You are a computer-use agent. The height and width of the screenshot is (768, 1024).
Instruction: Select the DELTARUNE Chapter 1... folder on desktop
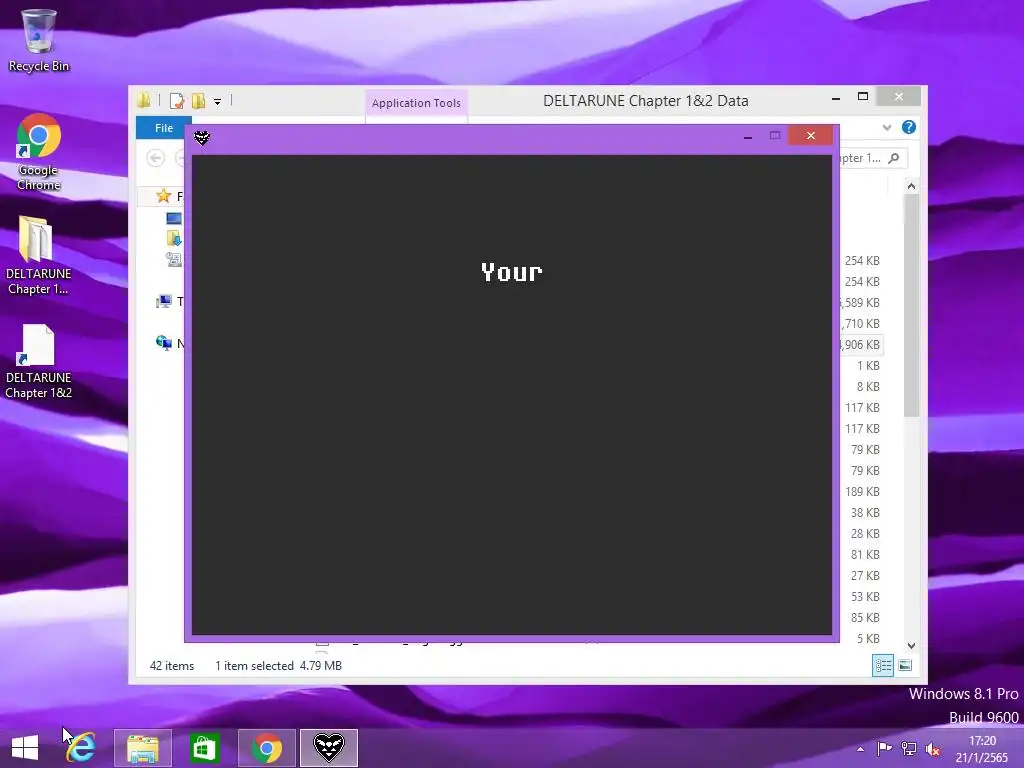pos(39,255)
